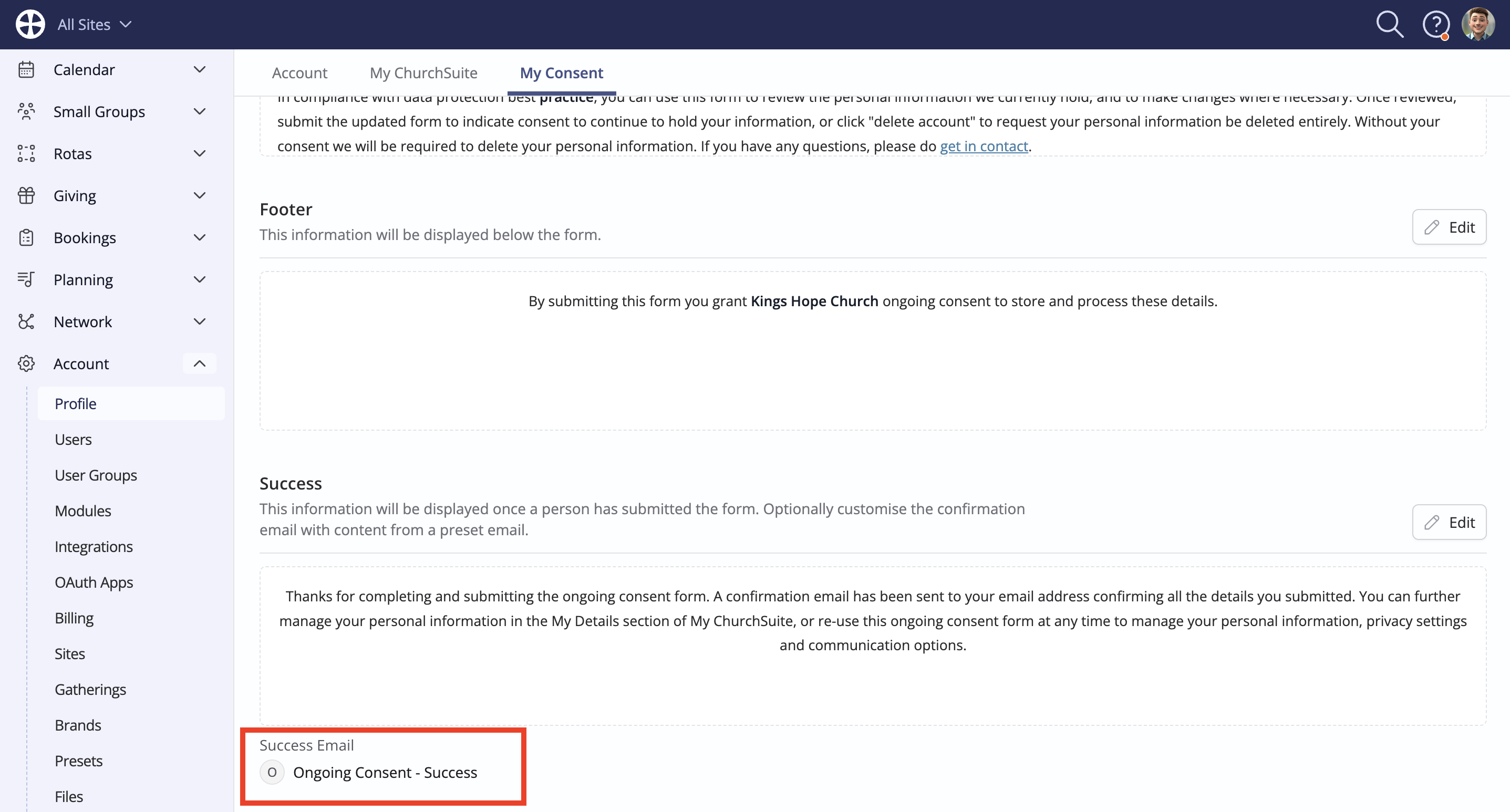1510x812 pixels.
Task: Click the ChurchSuite logo icon
Action: tap(30, 24)
